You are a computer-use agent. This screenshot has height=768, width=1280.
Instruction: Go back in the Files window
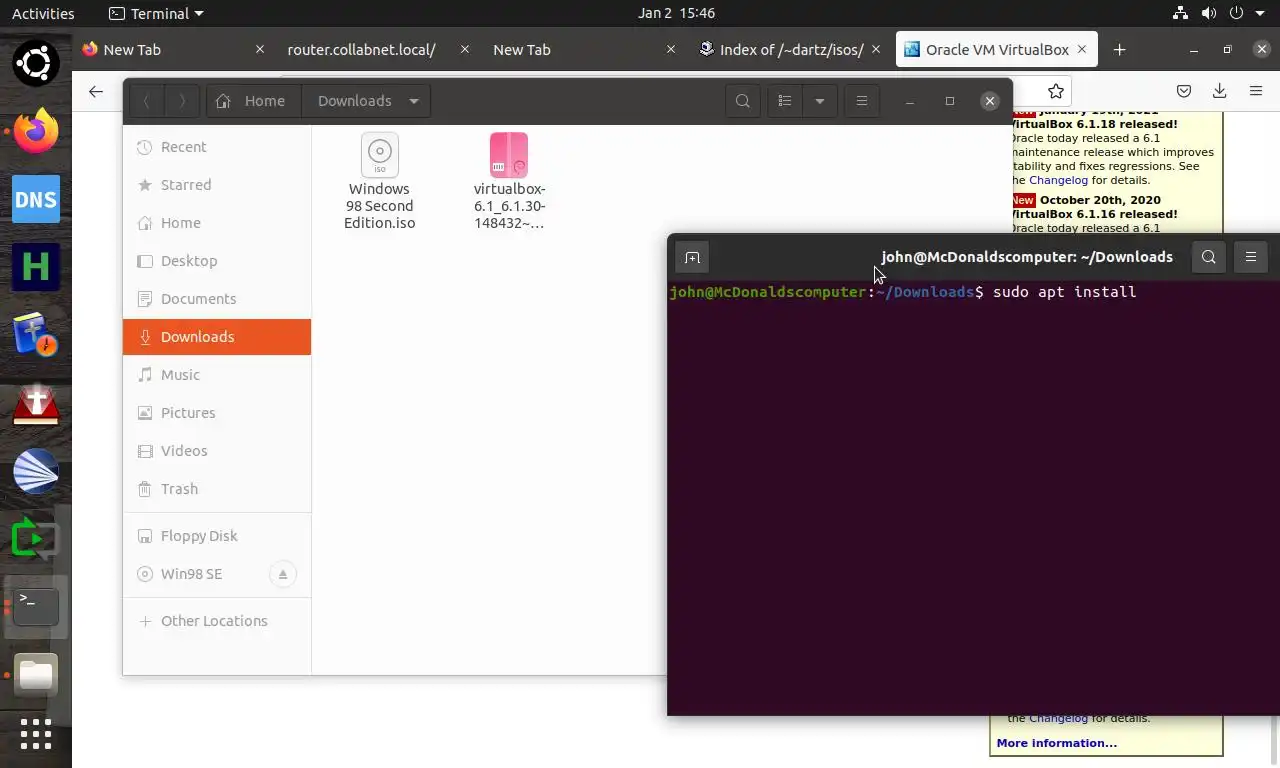(x=146, y=101)
